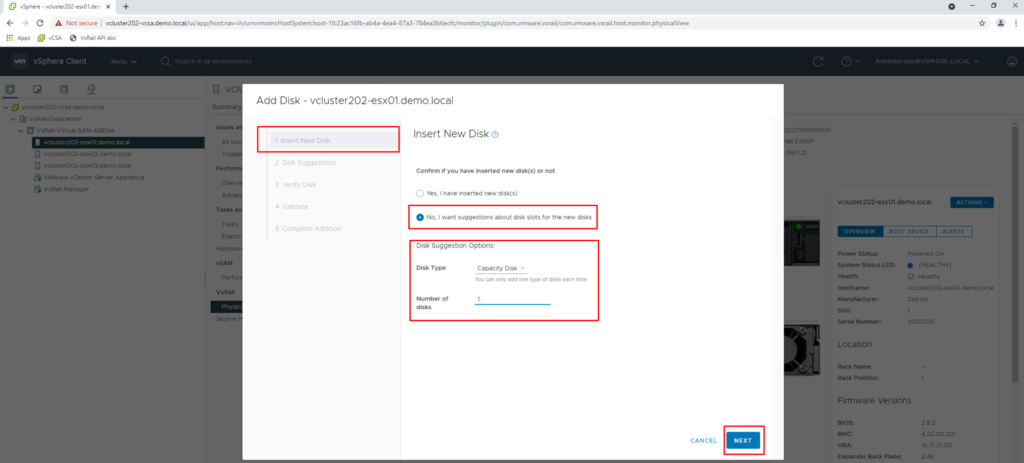This screenshot has width=1024, height=463.
Task: Select host vcluster202-esx01.demo.local in tree
Action: (x=86, y=142)
